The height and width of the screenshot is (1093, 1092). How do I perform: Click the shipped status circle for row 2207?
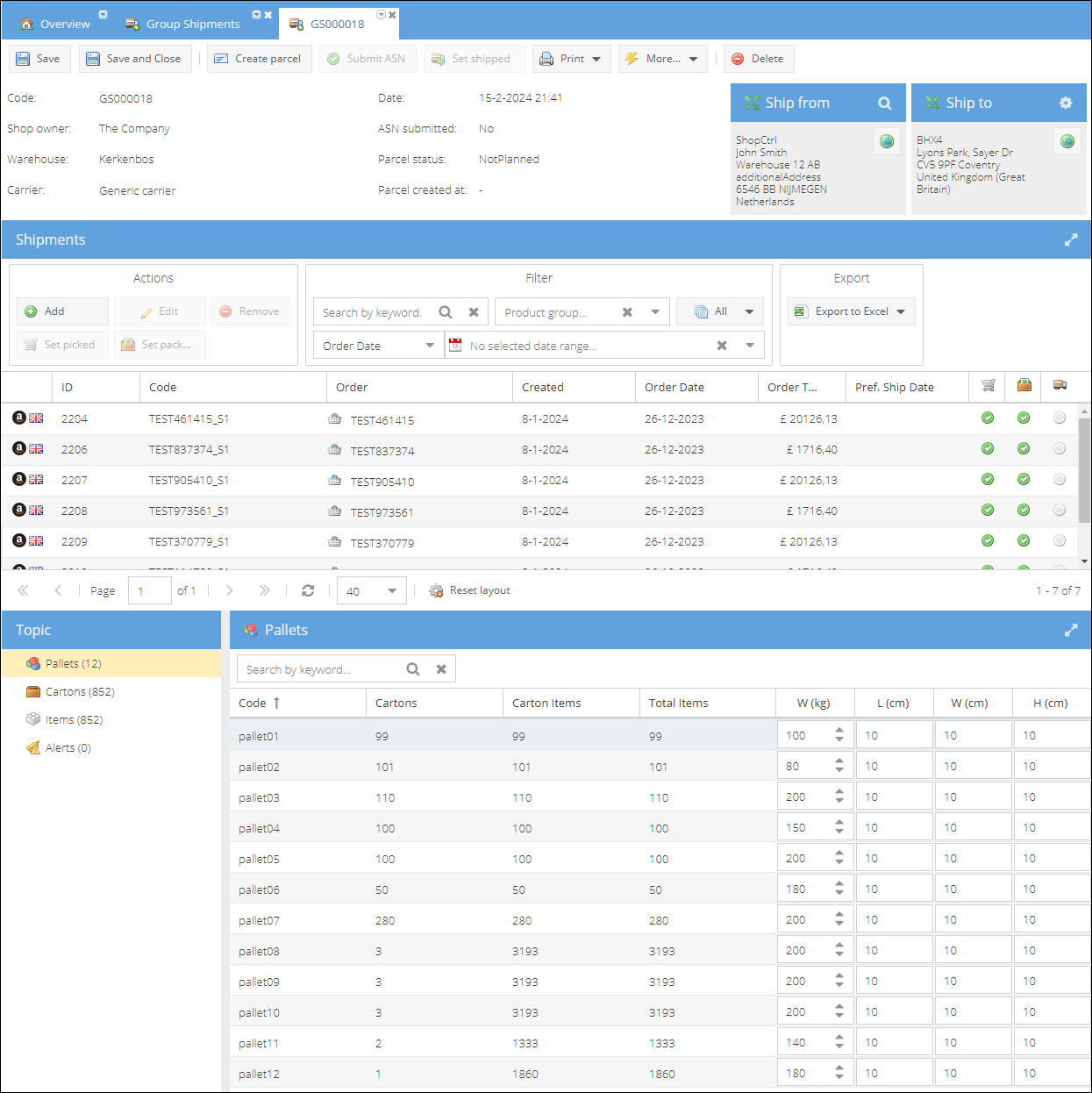point(1060,479)
